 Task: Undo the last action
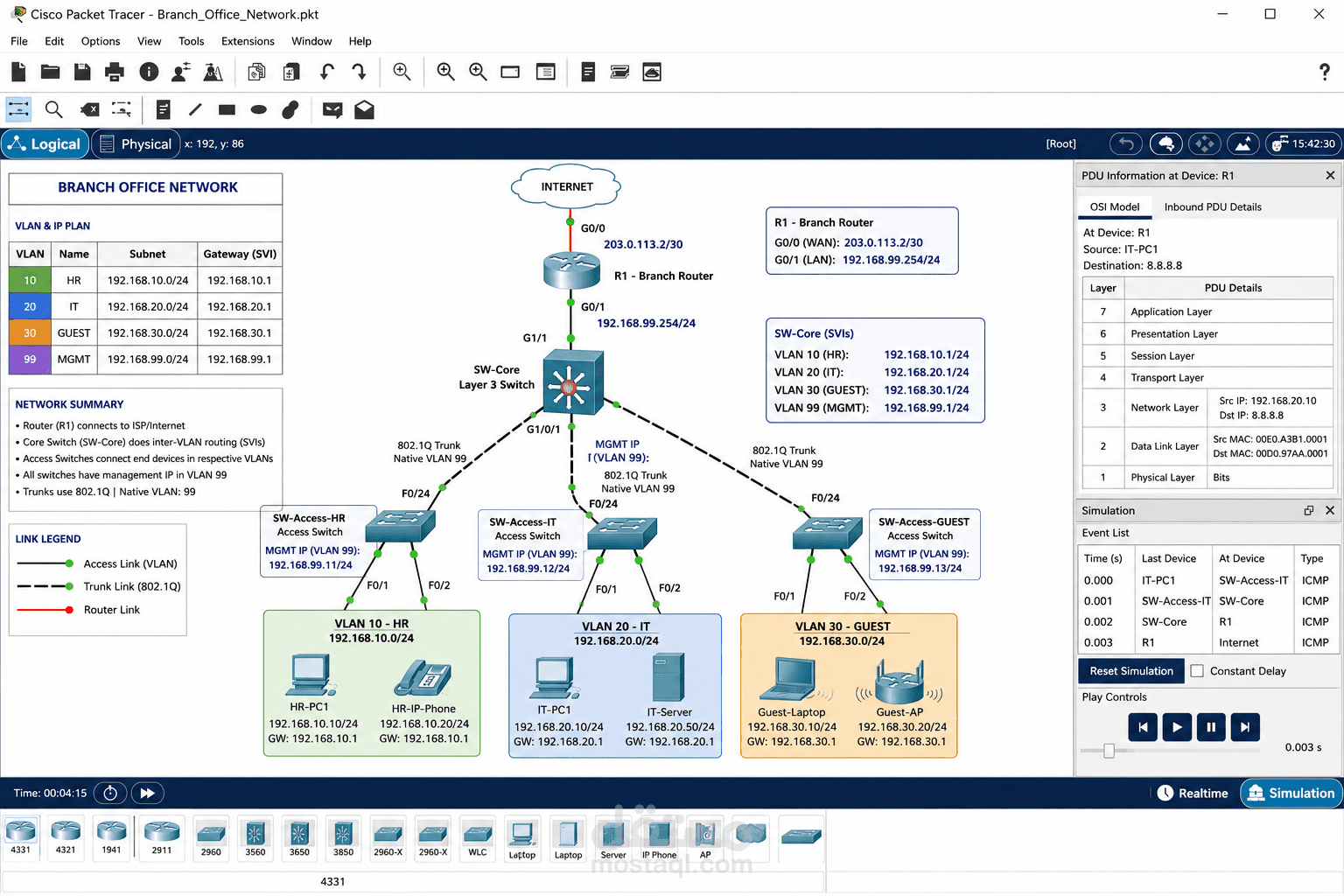coord(326,72)
